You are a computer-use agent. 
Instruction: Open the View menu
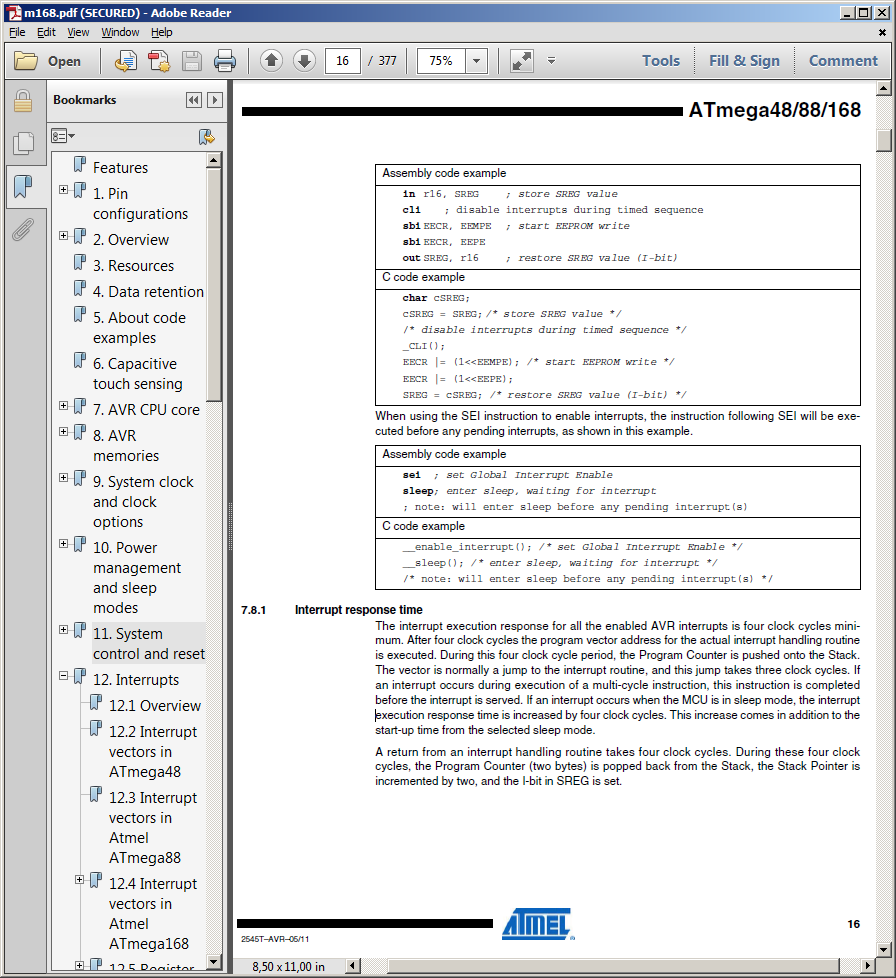[78, 32]
